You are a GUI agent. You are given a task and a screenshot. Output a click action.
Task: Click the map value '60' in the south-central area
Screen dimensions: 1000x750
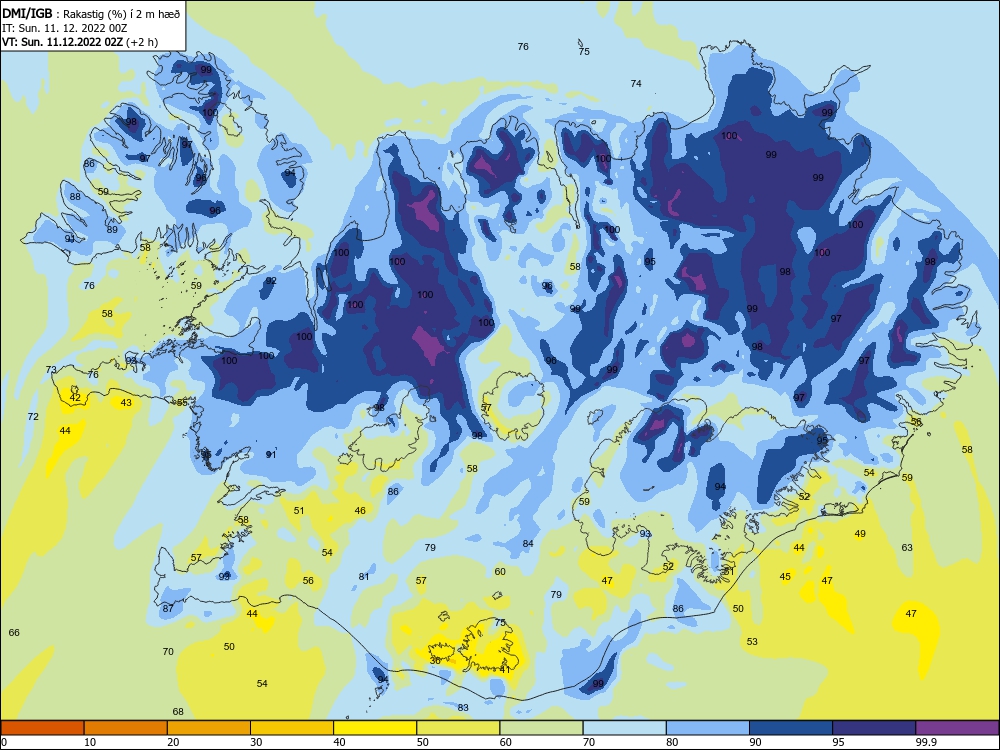click(500, 572)
